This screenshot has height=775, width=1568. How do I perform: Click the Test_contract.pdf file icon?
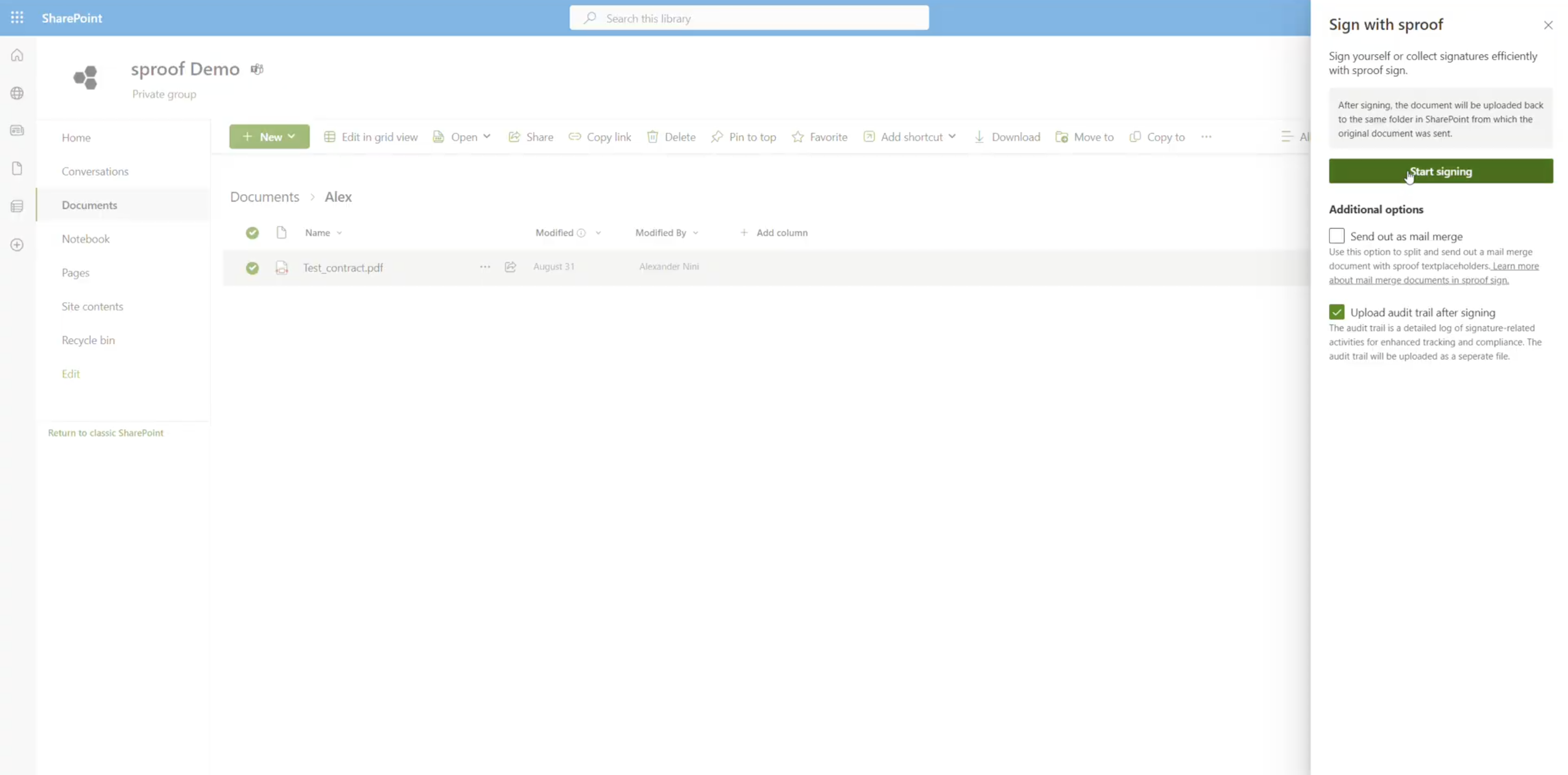(282, 268)
